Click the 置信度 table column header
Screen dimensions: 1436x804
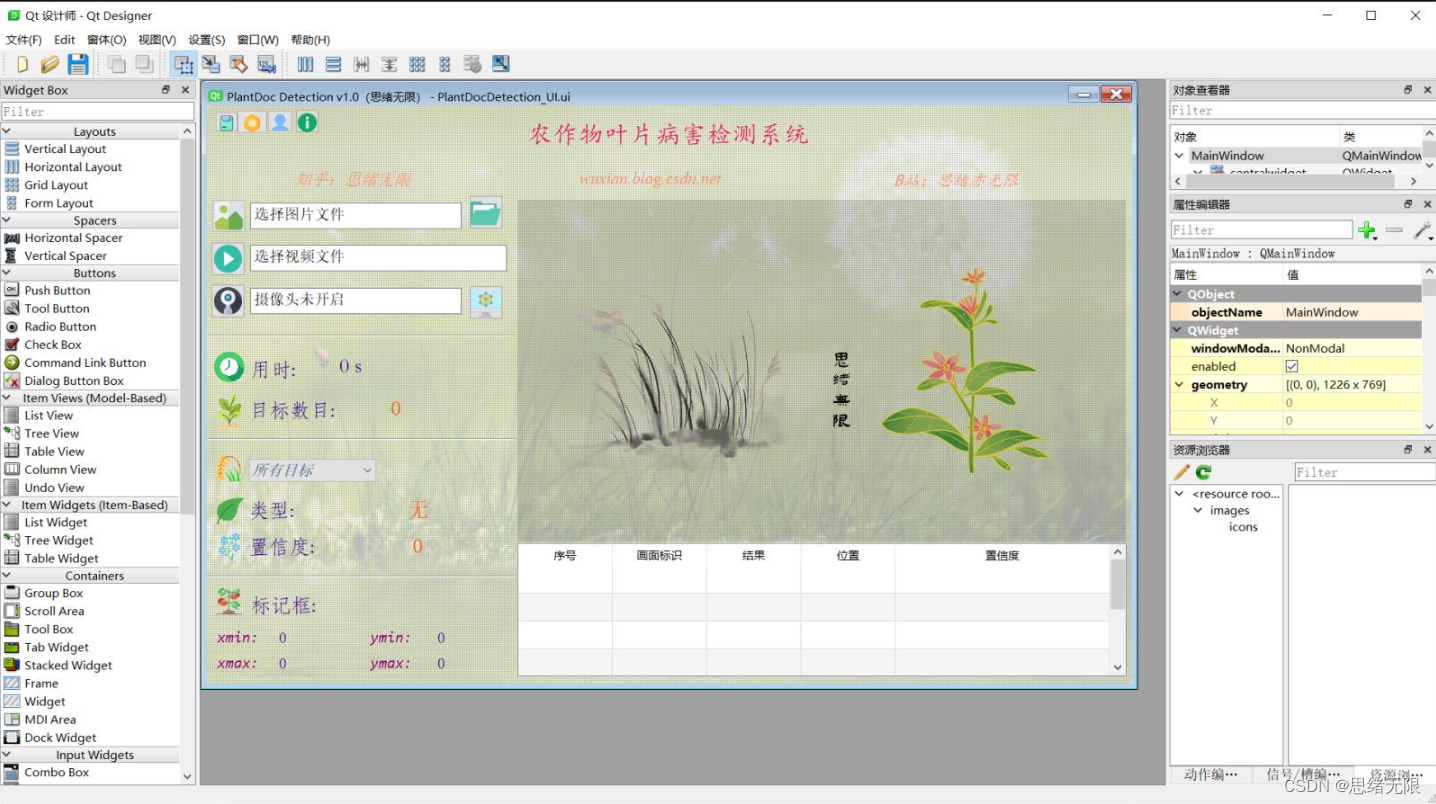(1001, 556)
